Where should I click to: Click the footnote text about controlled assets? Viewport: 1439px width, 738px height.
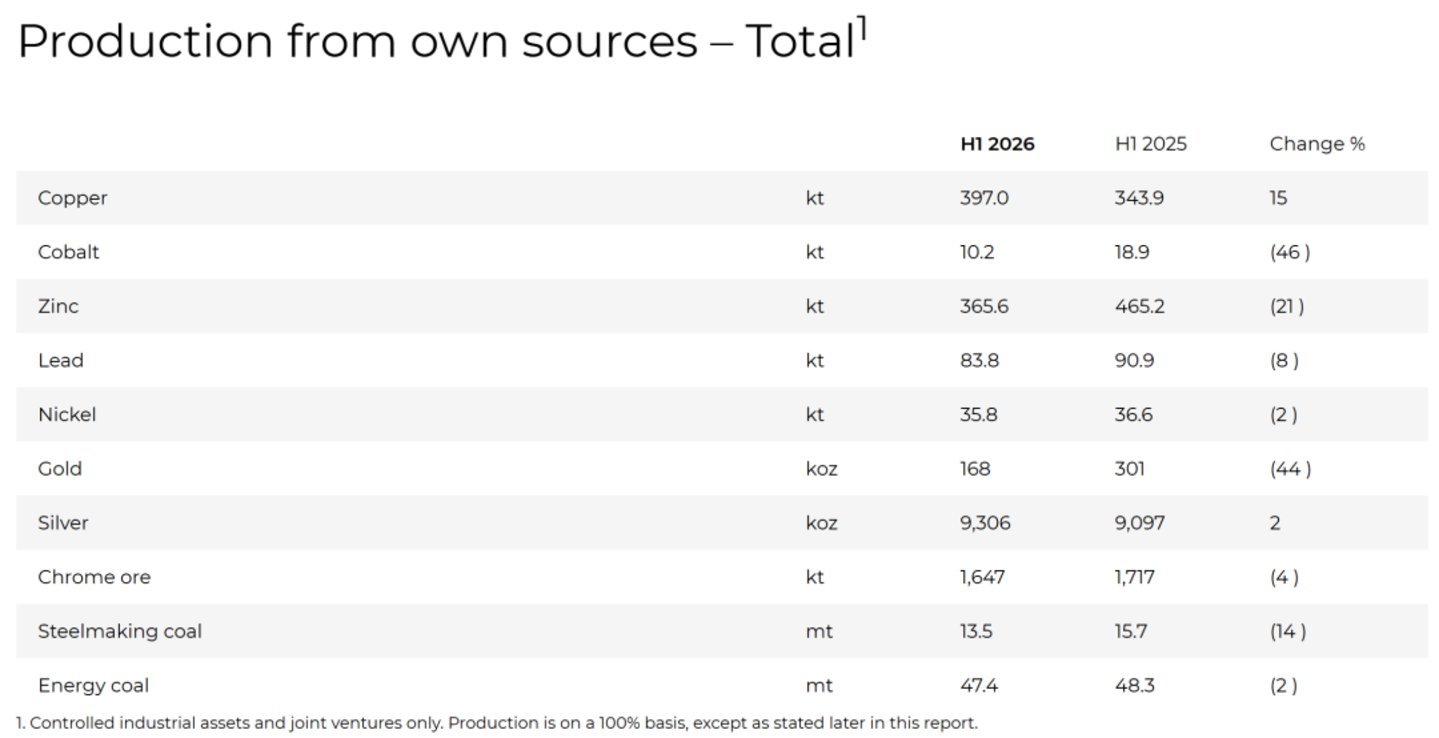click(497, 722)
